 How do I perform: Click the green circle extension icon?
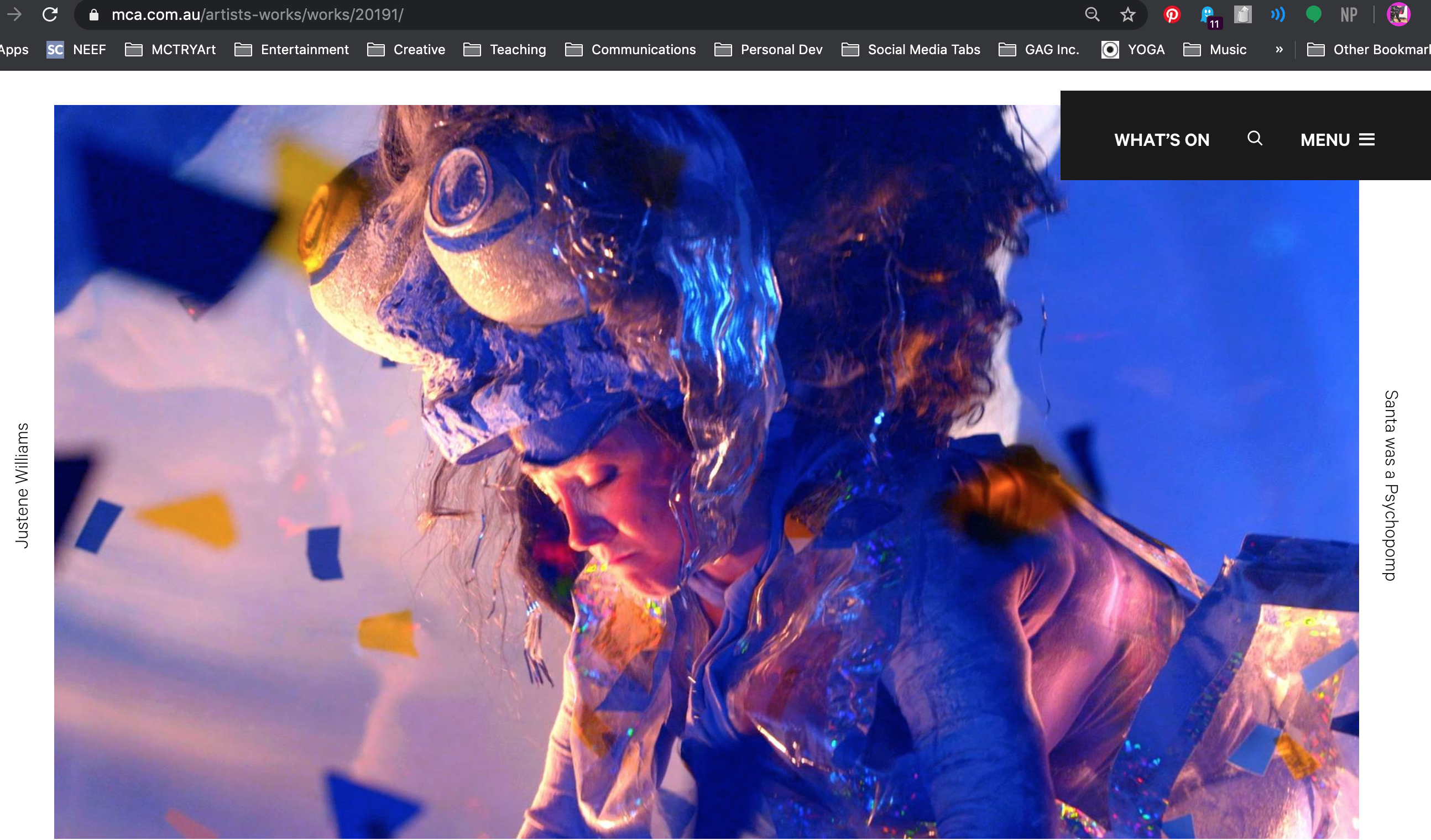[1313, 15]
